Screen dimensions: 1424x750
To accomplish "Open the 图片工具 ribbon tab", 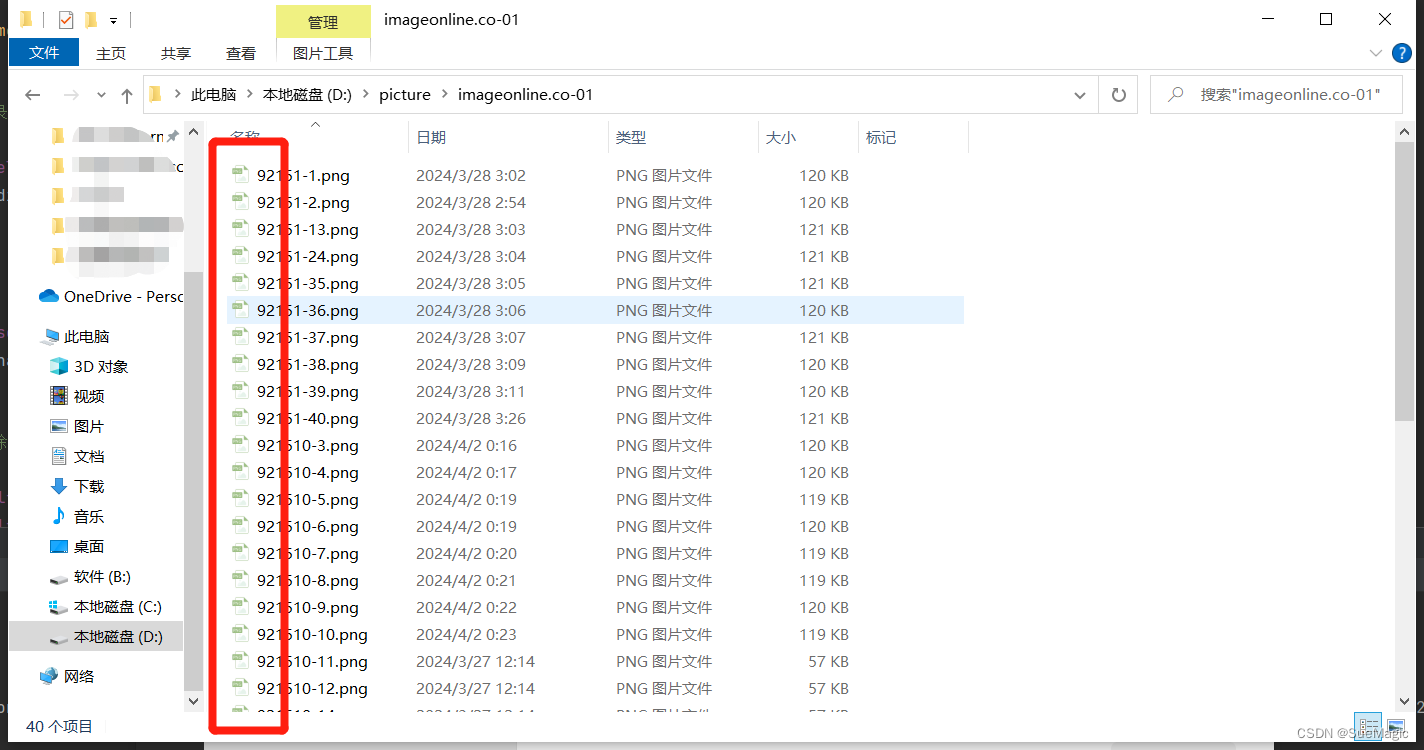I will pos(323,53).
